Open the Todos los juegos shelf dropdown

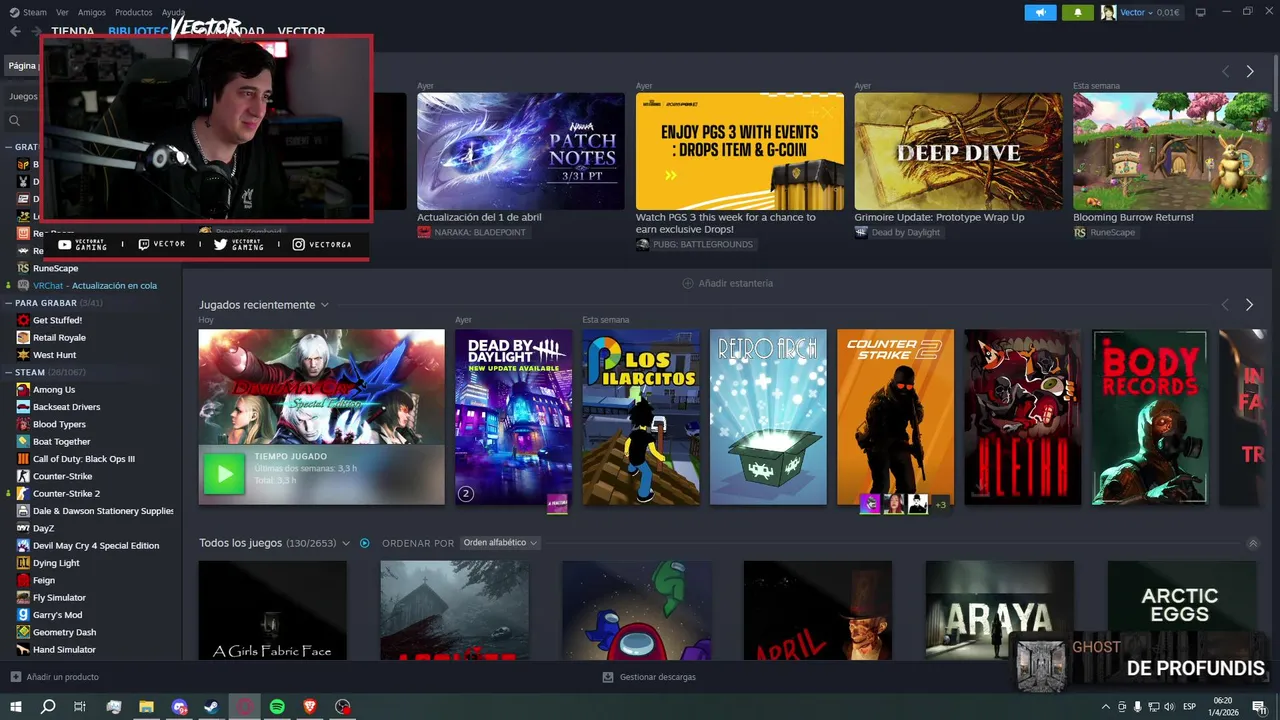[x=346, y=543]
